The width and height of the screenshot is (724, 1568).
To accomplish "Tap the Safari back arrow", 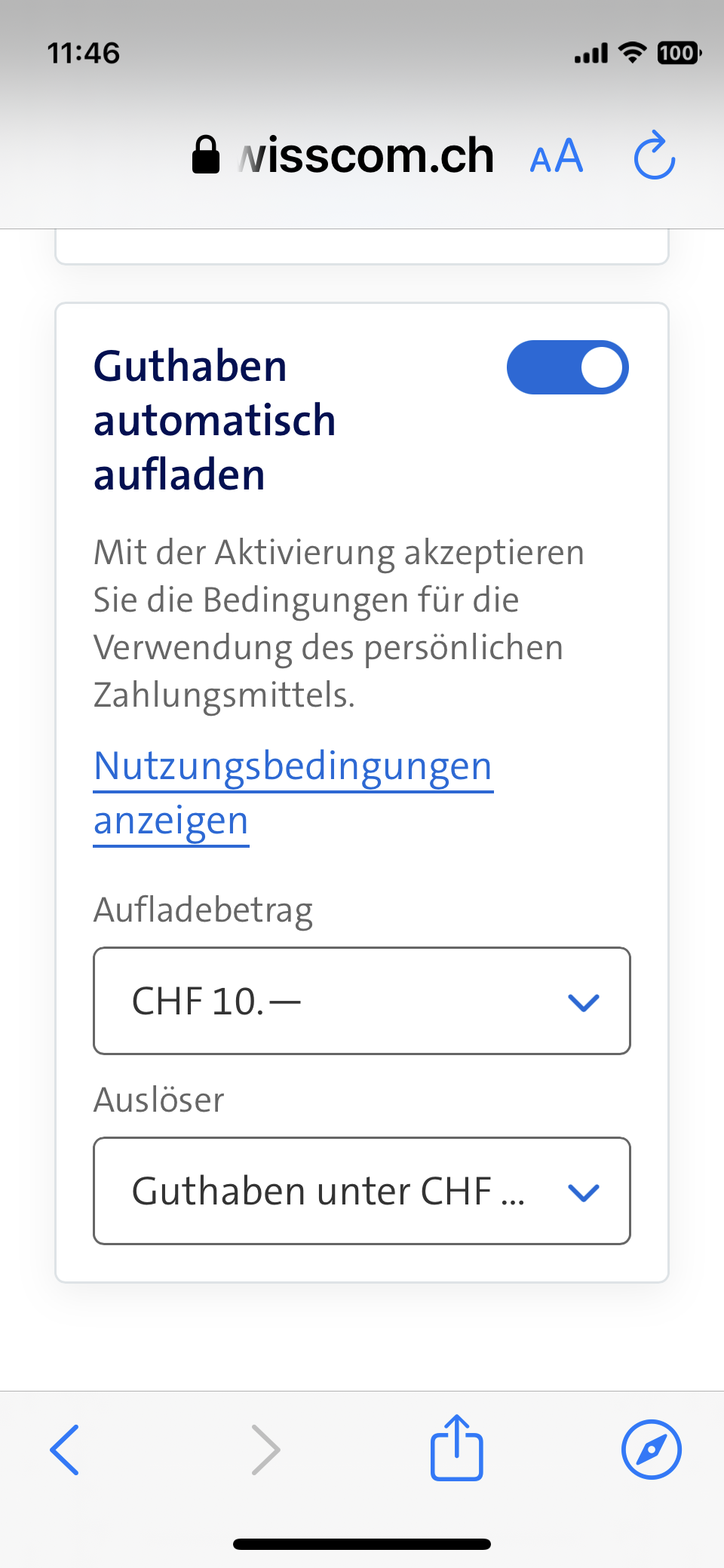I will (x=65, y=1449).
